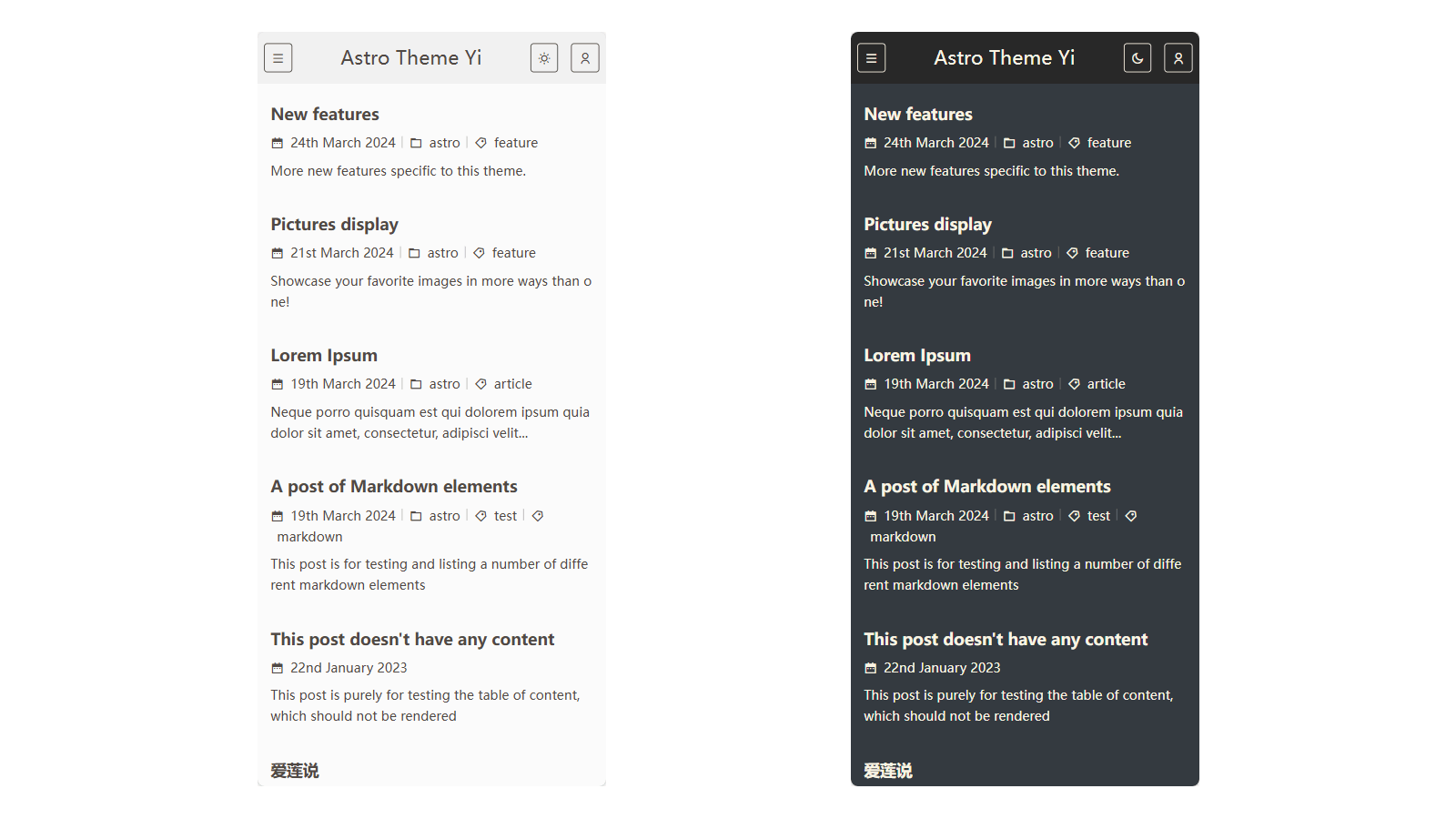1456x819 pixels.
Task: Open "爱莲说" post in light panel
Action: (x=294, y=771)
